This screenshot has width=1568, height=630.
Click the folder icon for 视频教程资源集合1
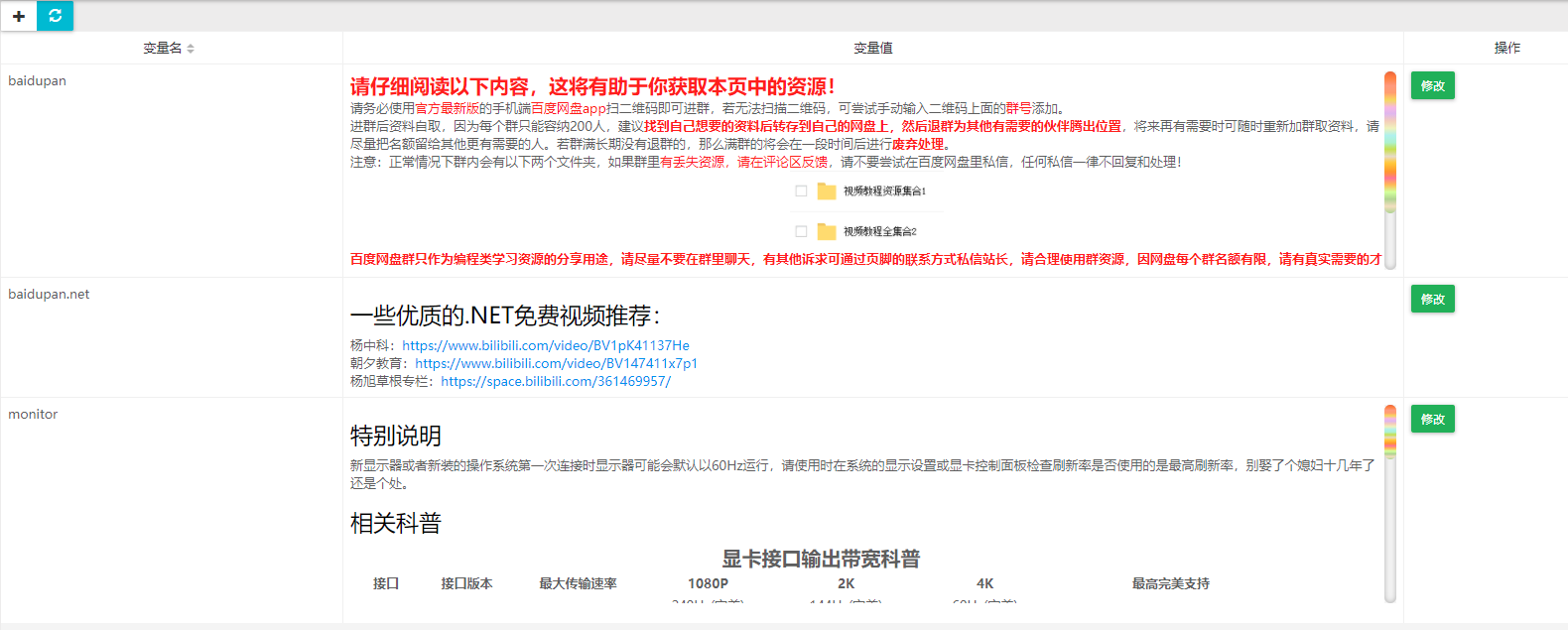[827, 191]
